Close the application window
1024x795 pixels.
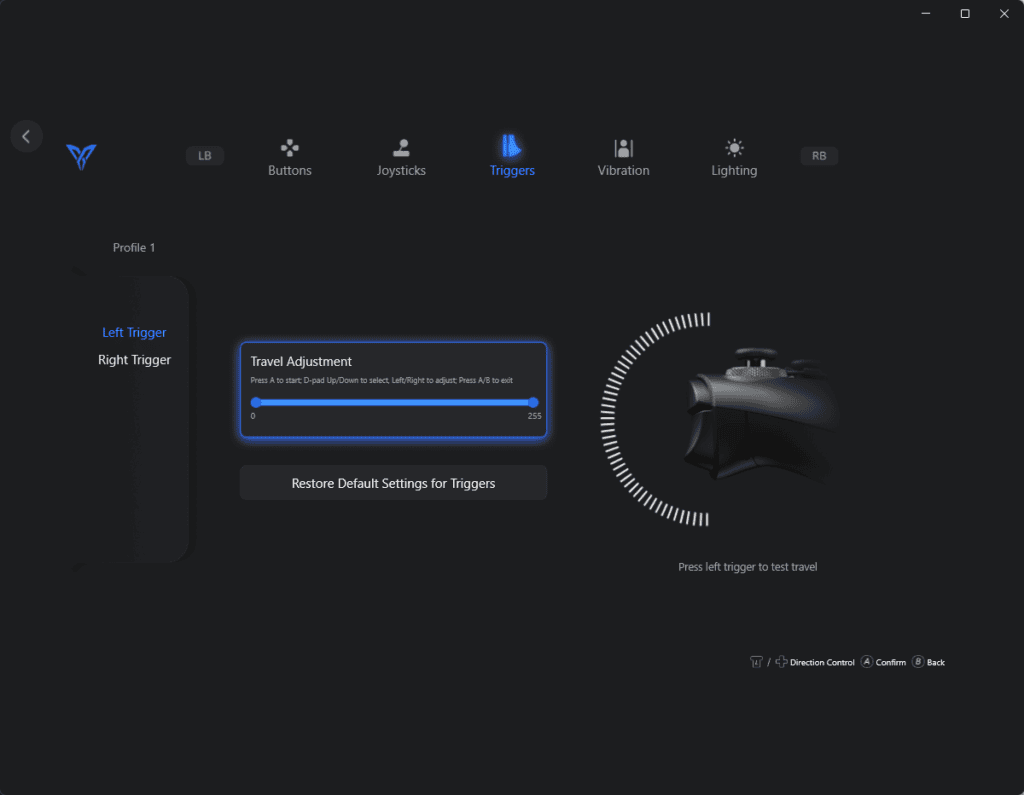click(x=1004, y=13)
